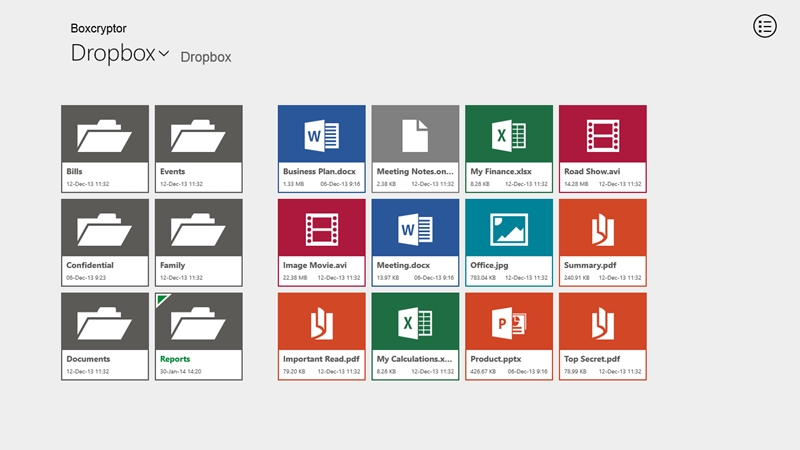Screen dimensions: 800x450
Task: Open Product.pptx PowerPoint icon
Action: click(x=509, y=323)
